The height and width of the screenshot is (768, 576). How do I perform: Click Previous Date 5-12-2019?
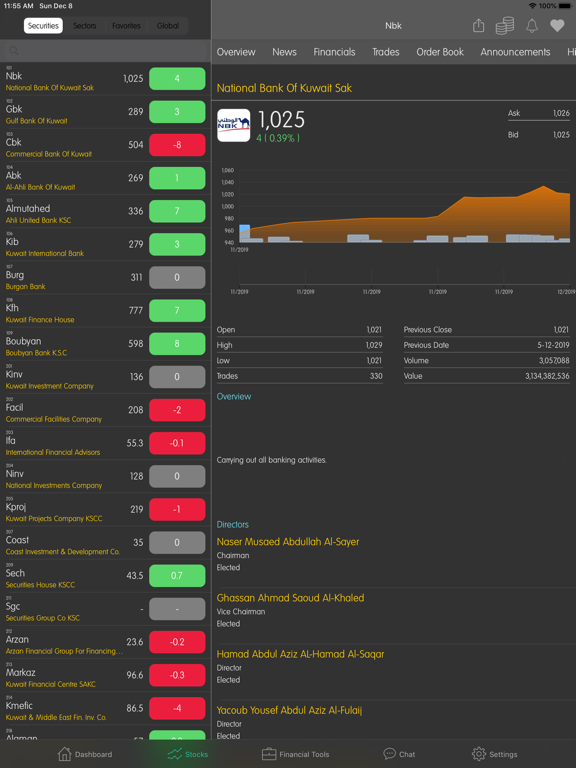(x=553, y=345)
